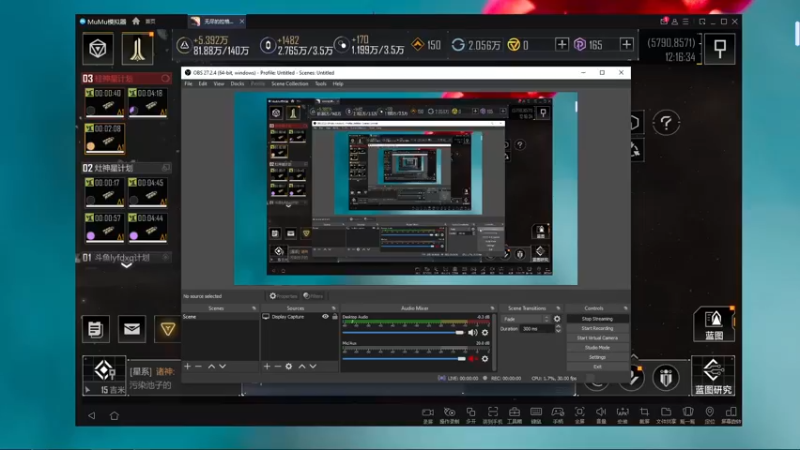Screen dimensions: 800x450
Task: Click MuMu file sharing folder icon
Action: click(x=666, y=412)
